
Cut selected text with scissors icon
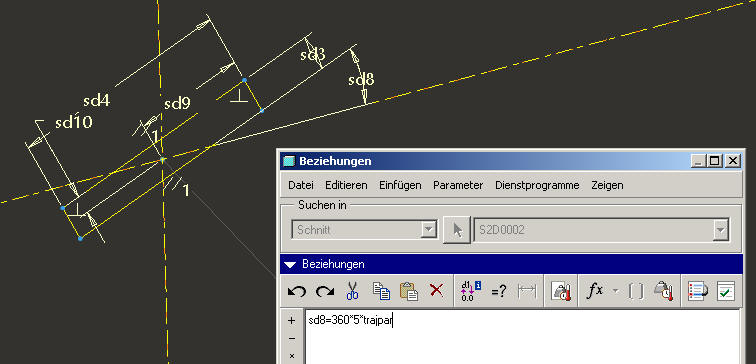coord(352,291)
